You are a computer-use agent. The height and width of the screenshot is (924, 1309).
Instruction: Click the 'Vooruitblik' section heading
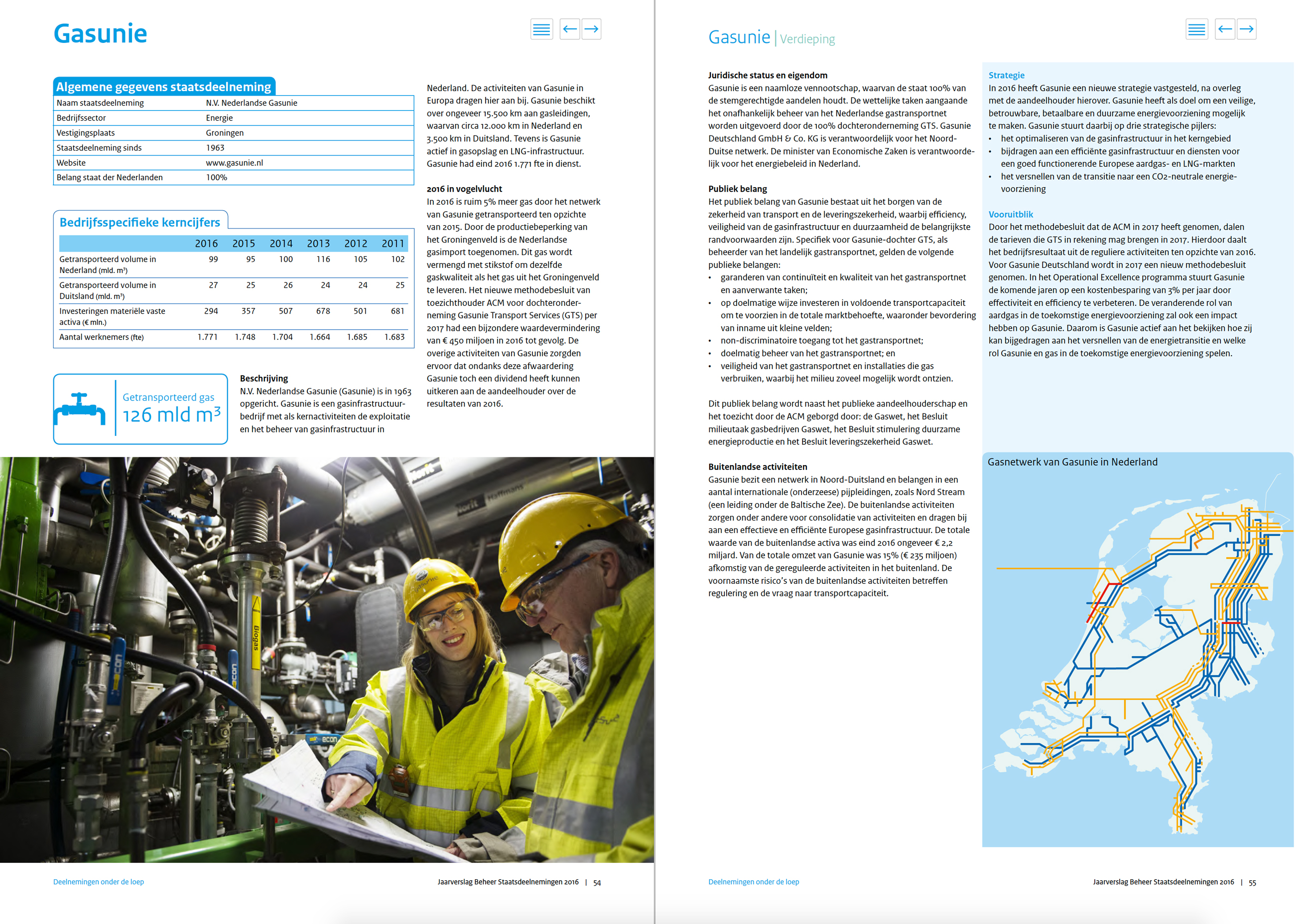point(1010,214)
